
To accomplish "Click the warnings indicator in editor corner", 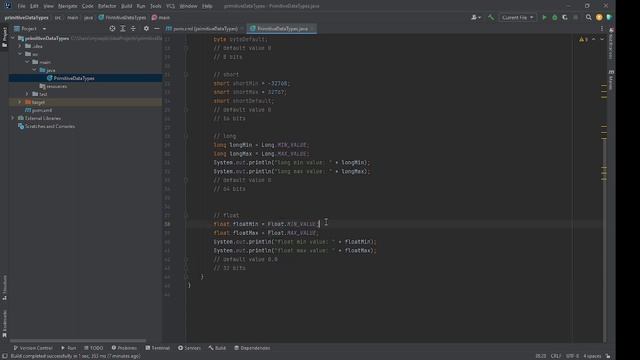I will pos(583,39).
